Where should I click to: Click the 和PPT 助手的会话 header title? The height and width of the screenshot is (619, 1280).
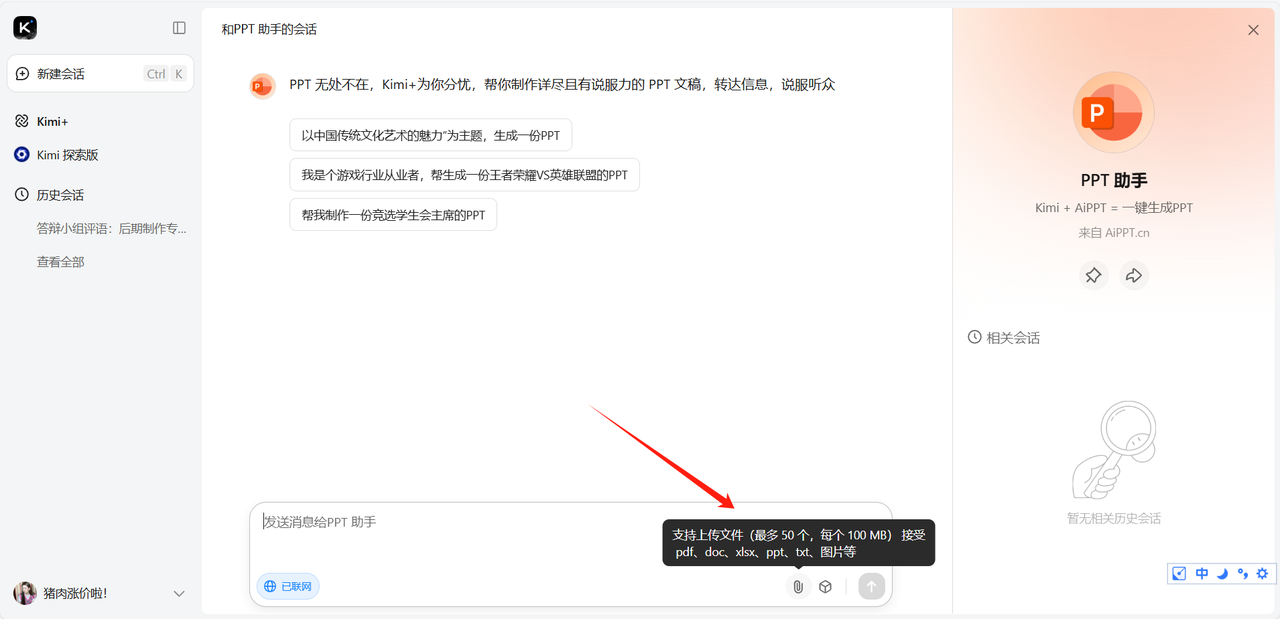(x=269, y=30)
